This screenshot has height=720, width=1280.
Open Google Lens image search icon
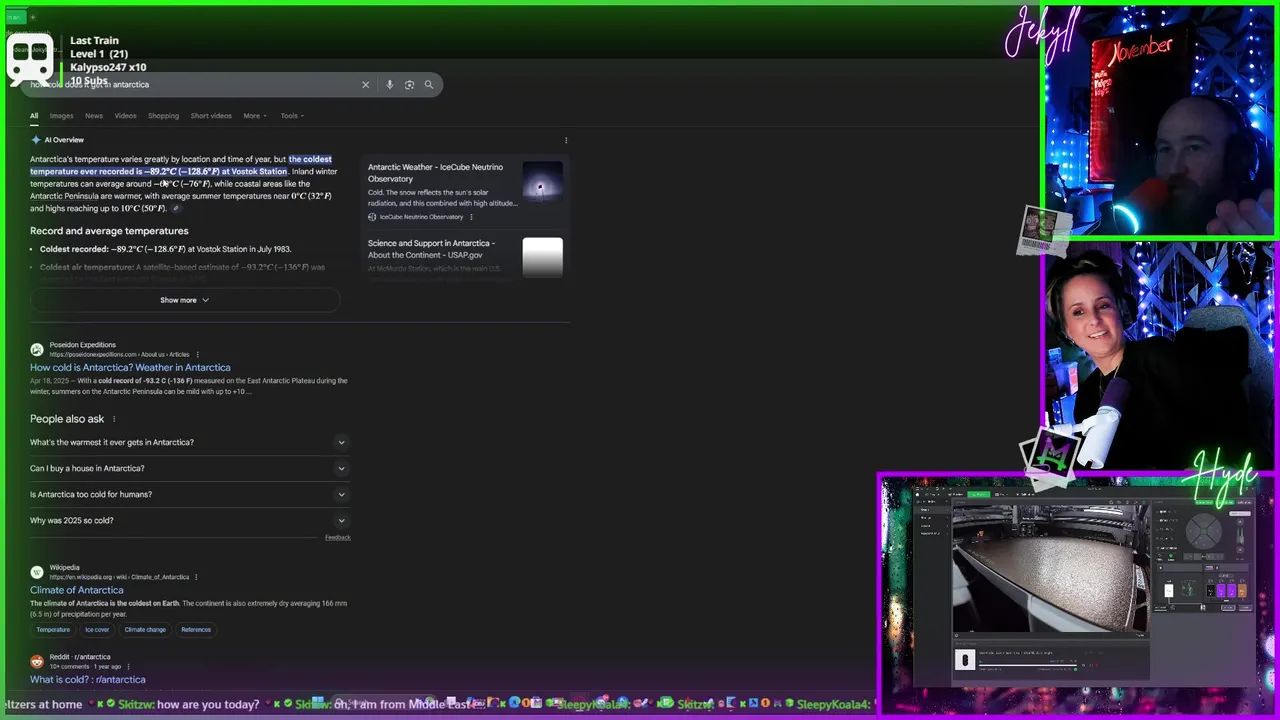[x=409, y=85]
